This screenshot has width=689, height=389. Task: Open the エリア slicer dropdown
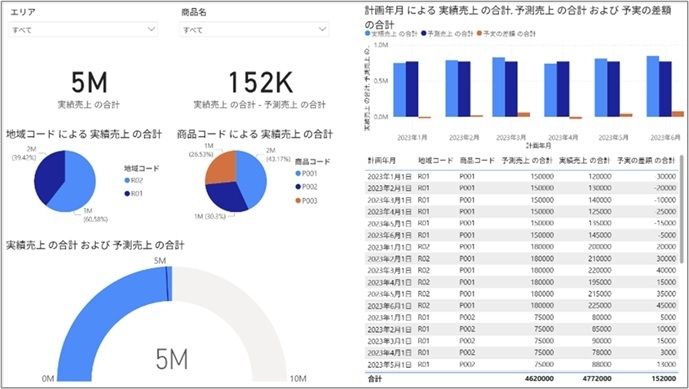pyautogui.click(x=83, y=29)
